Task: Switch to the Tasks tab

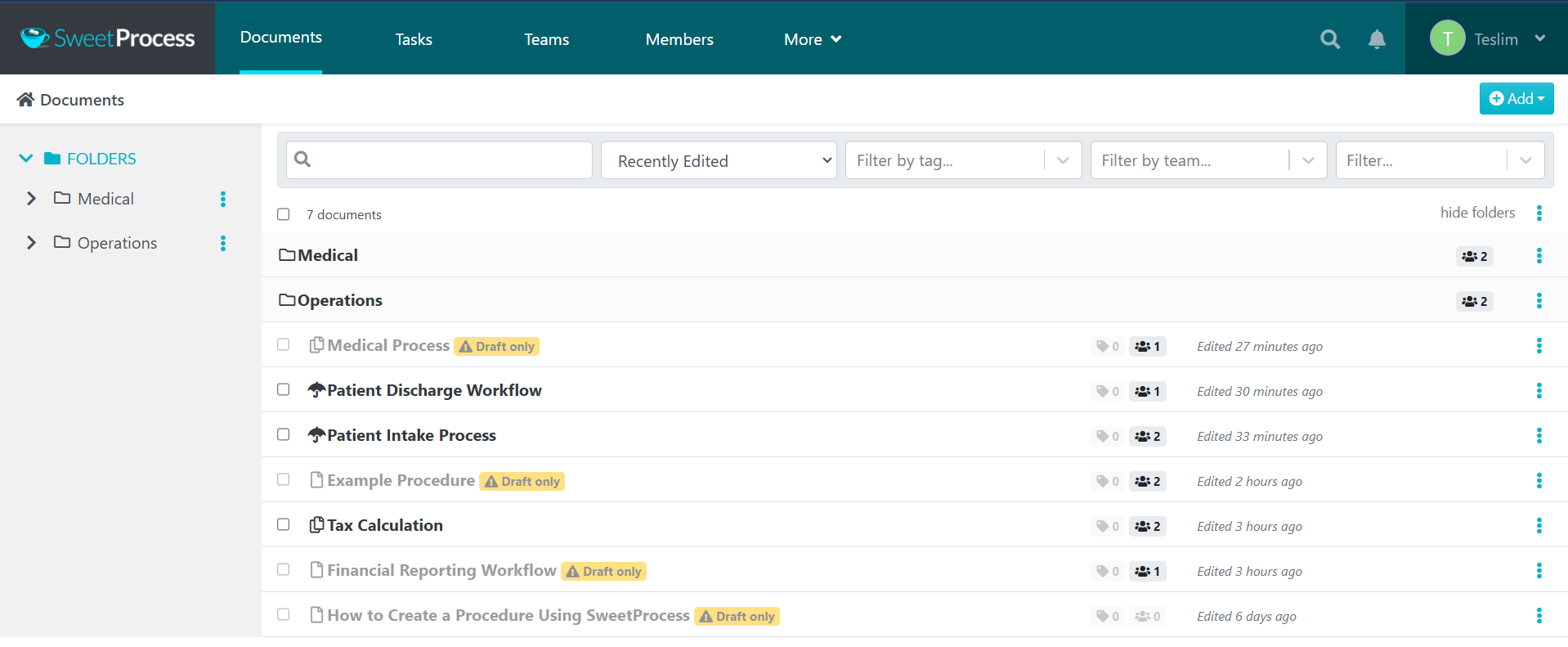Action: point(414,39)
